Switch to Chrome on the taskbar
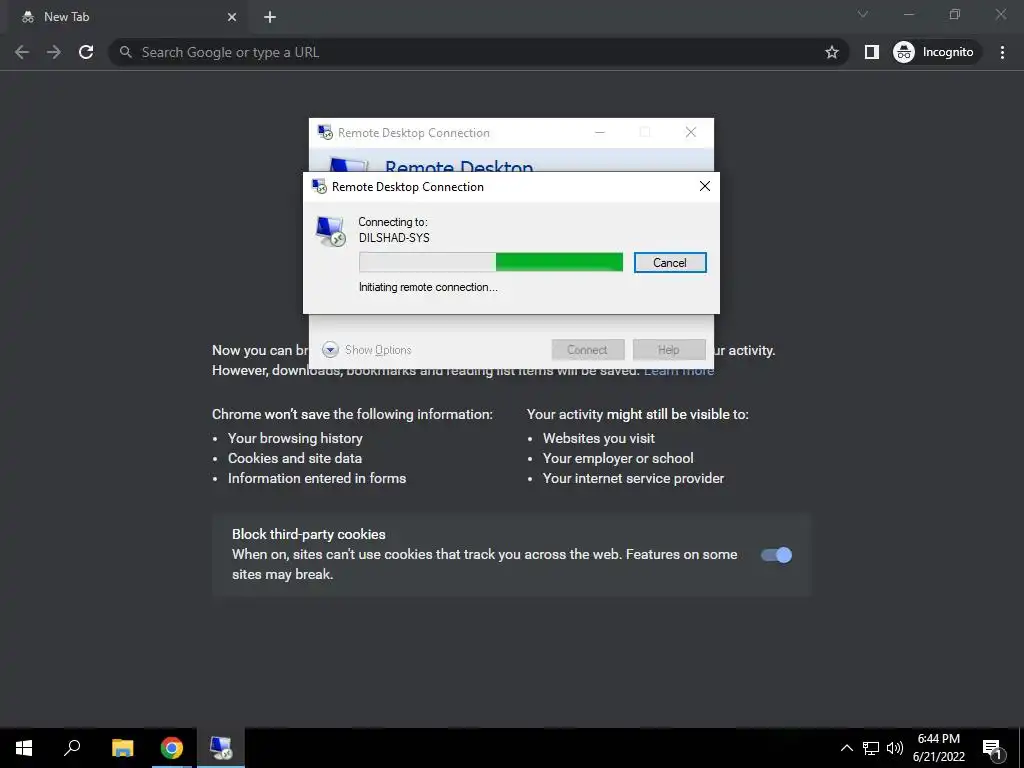Screen dimensions: 1024x768 tap(172, 748)
